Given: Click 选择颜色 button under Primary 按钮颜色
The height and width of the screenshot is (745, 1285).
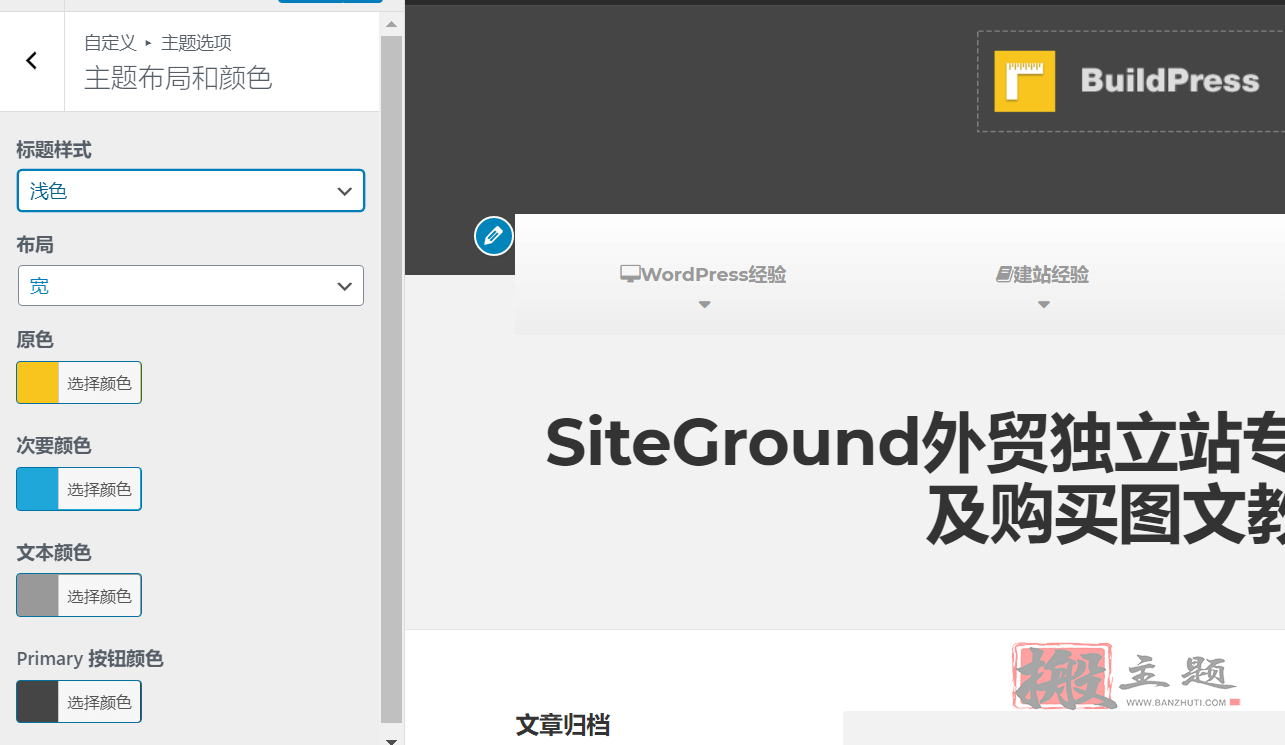Looking at the screenshot, I should (x=99, y=702).
